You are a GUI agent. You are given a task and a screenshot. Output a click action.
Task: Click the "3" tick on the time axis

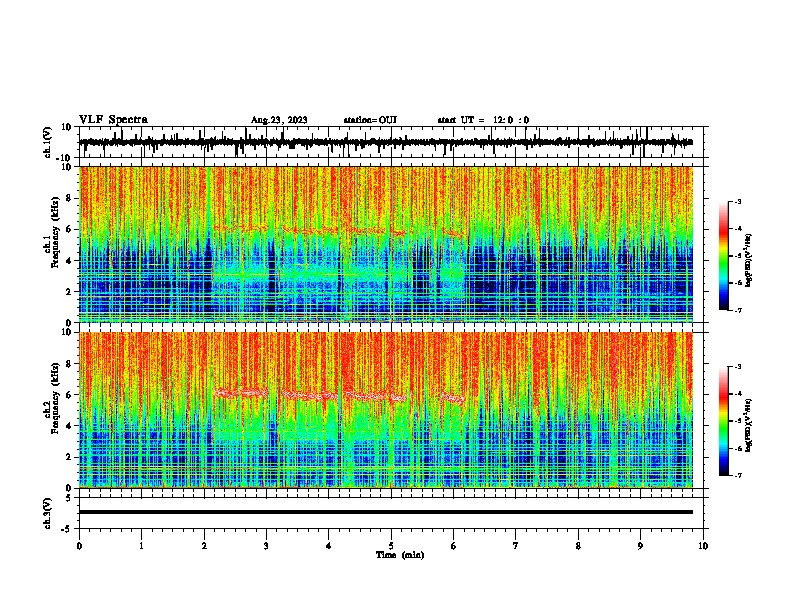point(266,546)
